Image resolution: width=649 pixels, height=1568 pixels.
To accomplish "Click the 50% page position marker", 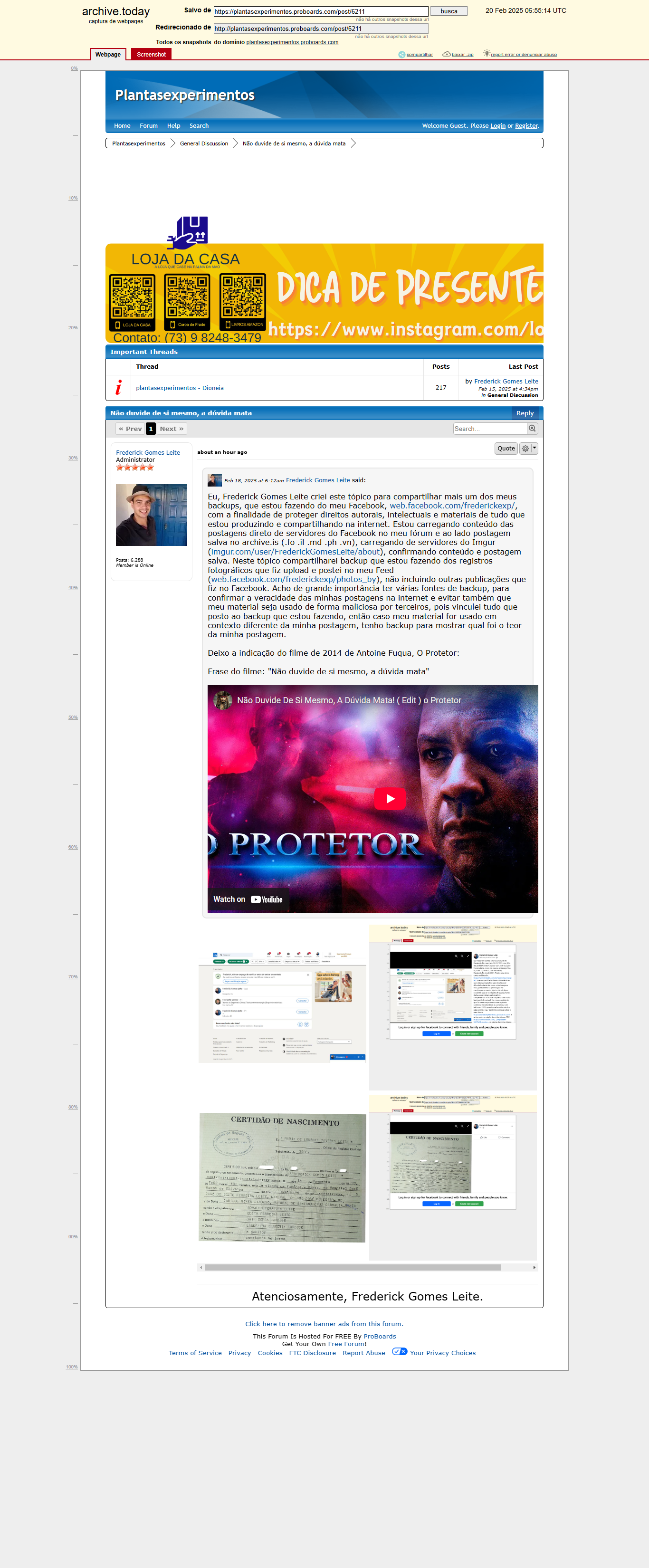I will [73, 717].
